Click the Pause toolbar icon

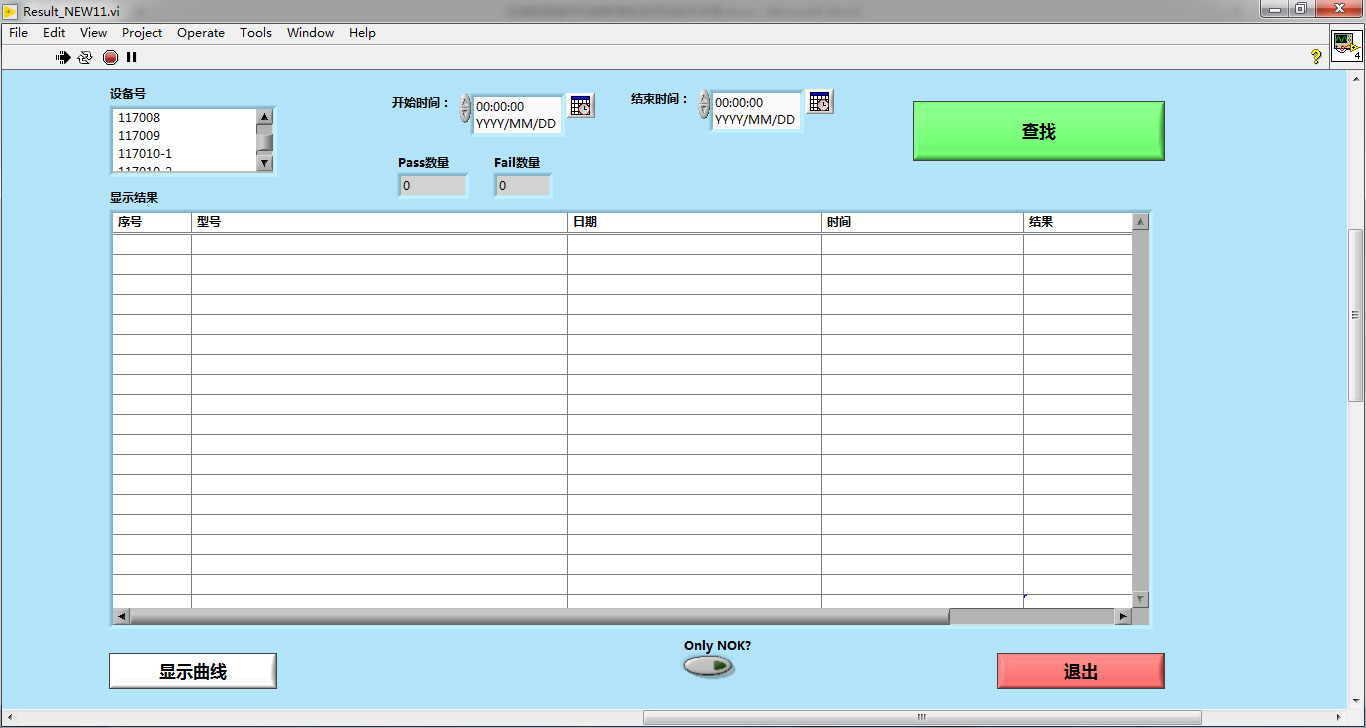tap(131, 58)
